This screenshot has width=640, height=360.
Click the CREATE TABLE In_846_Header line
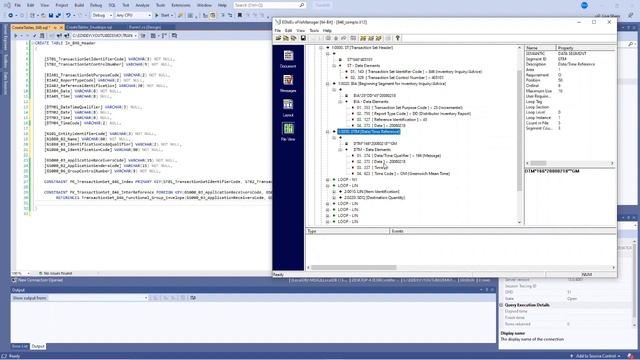(64, 43)
